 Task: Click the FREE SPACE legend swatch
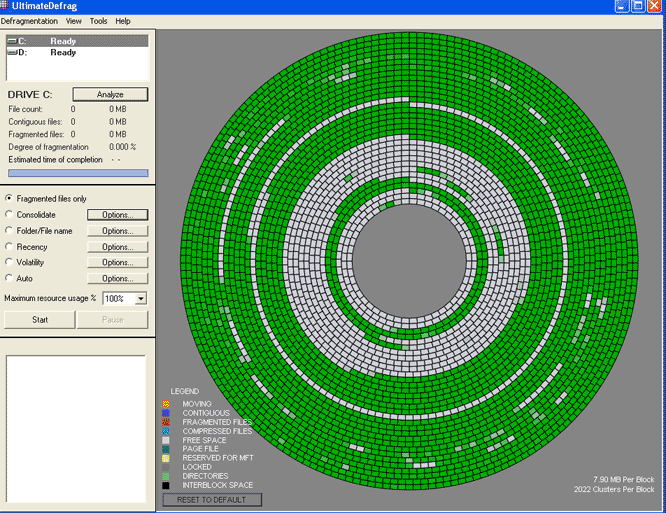(166, 440)
